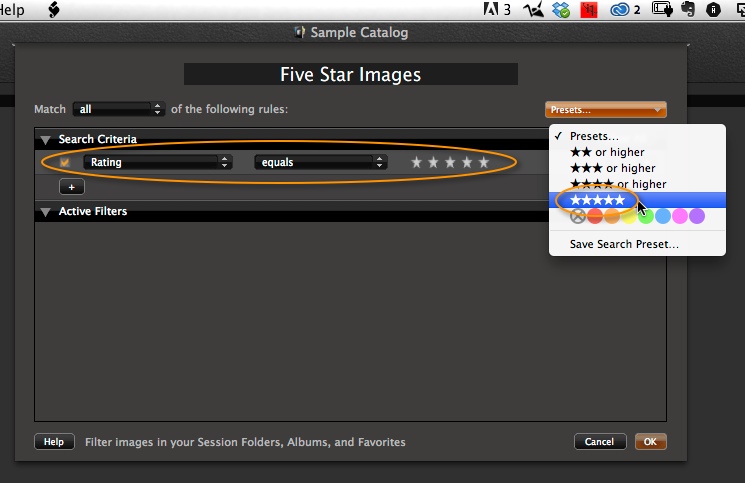The height and width of the screenshot is (483, 745).
Task: Choose Save Search Preset...
Action: 637,244
